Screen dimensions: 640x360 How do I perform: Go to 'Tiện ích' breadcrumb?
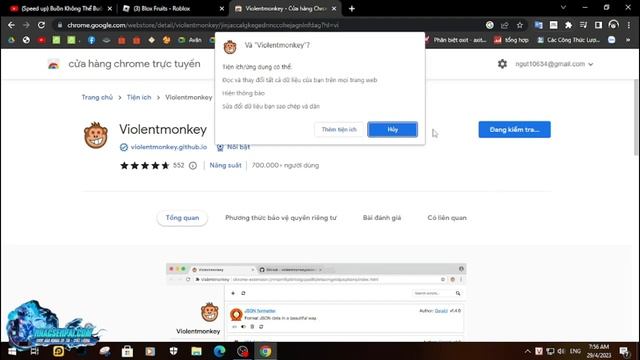(139, 97)
